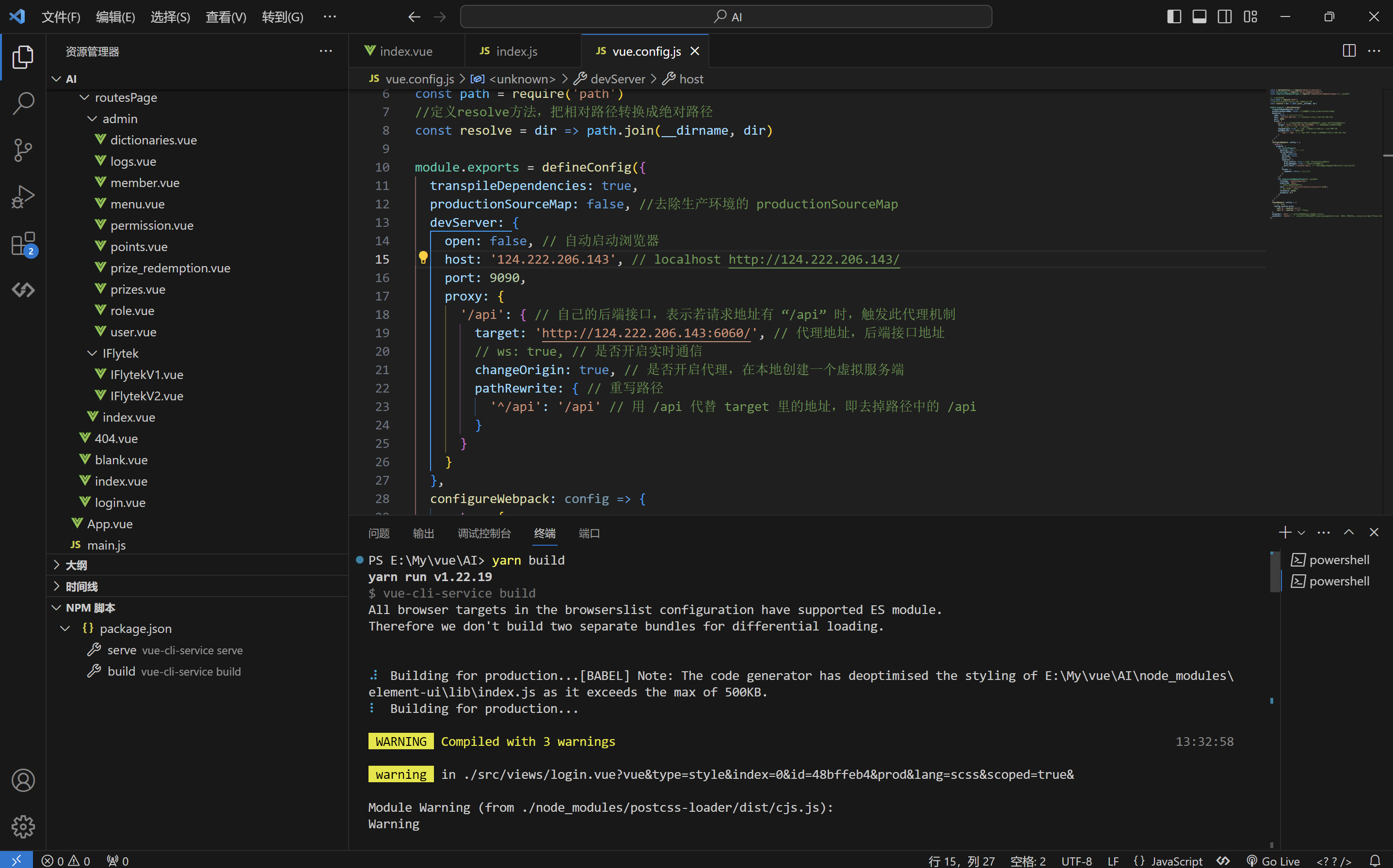This screenshot has height=868, width=1393.
Task: Open terminal panel ellipsis actions
Action: (1324, 532)
